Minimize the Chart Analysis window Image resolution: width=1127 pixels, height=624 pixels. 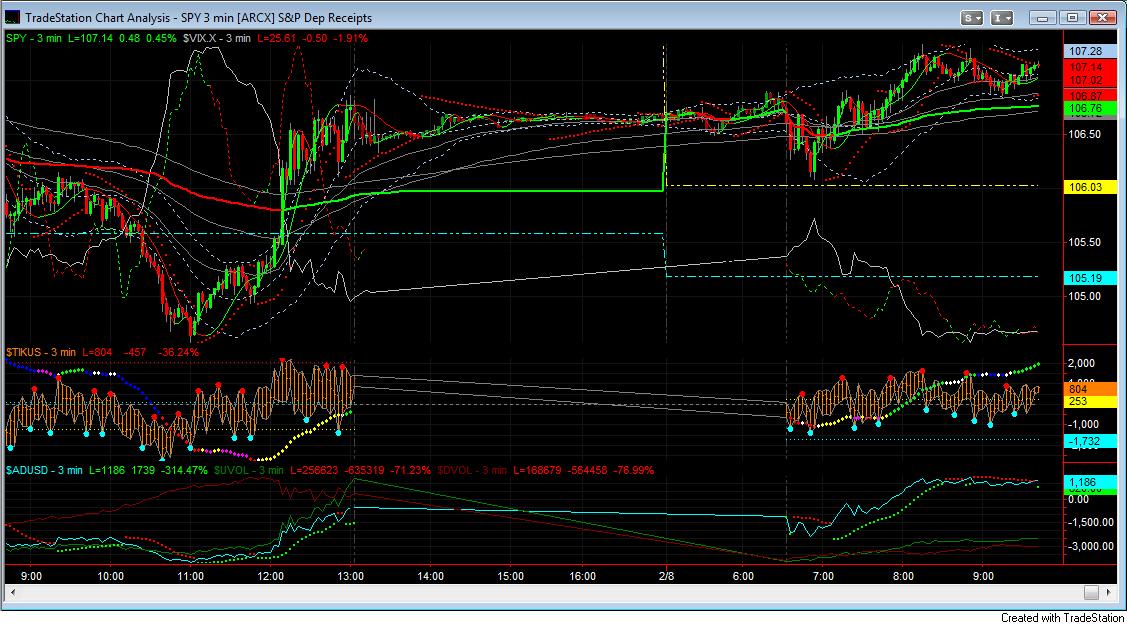[1044, 17]
